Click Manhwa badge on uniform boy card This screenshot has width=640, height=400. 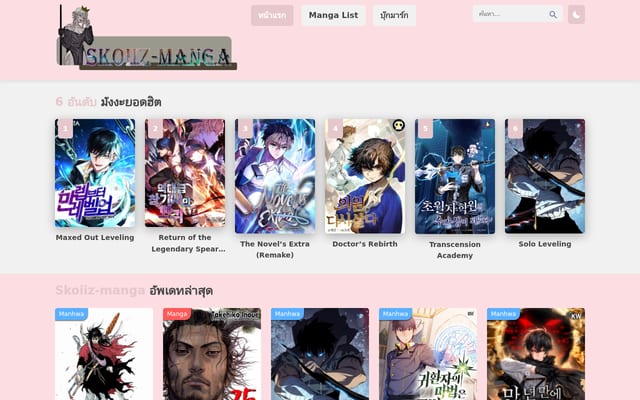tap(396, 314)
